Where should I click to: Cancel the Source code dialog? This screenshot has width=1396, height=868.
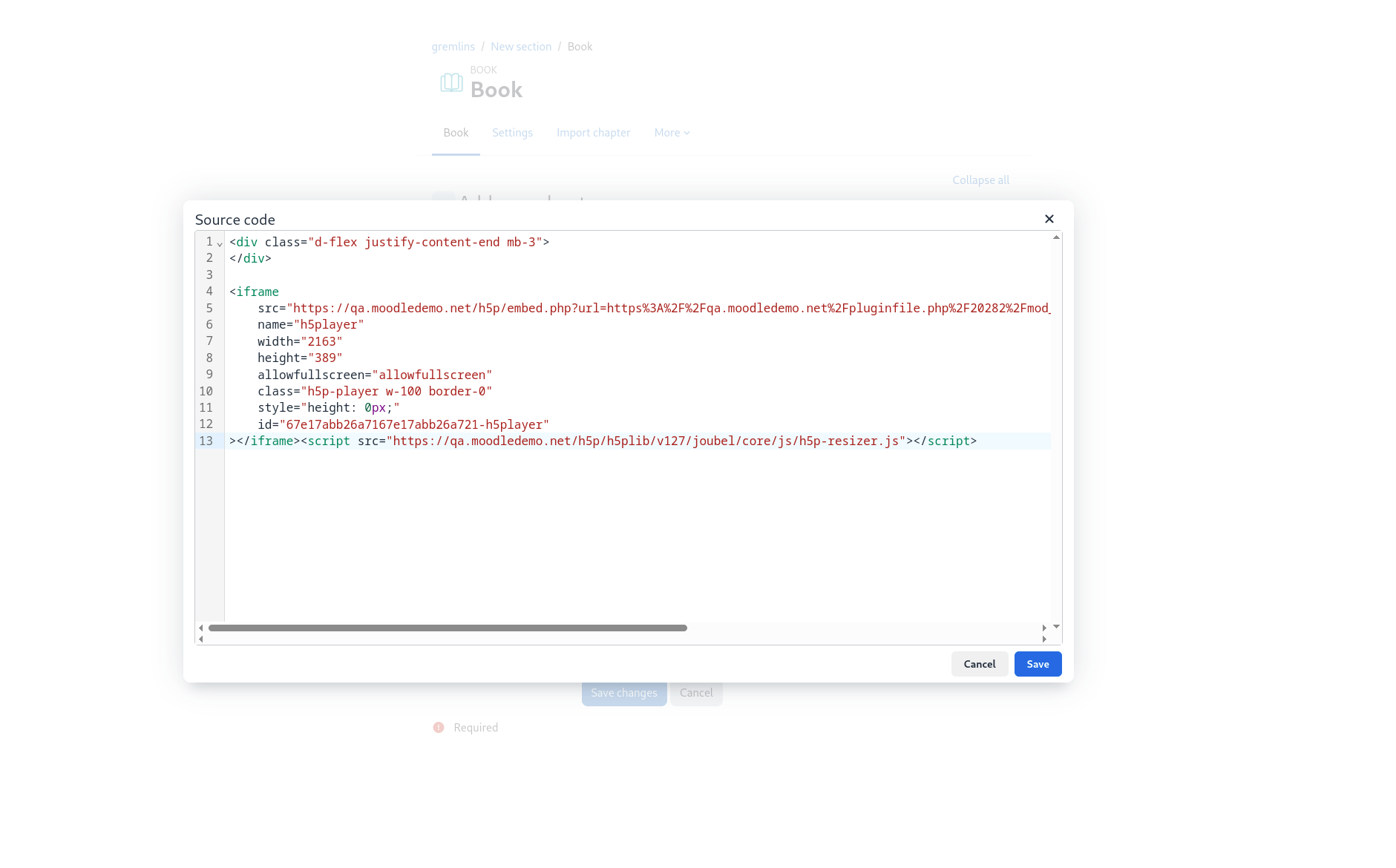(x=980, y=664)
